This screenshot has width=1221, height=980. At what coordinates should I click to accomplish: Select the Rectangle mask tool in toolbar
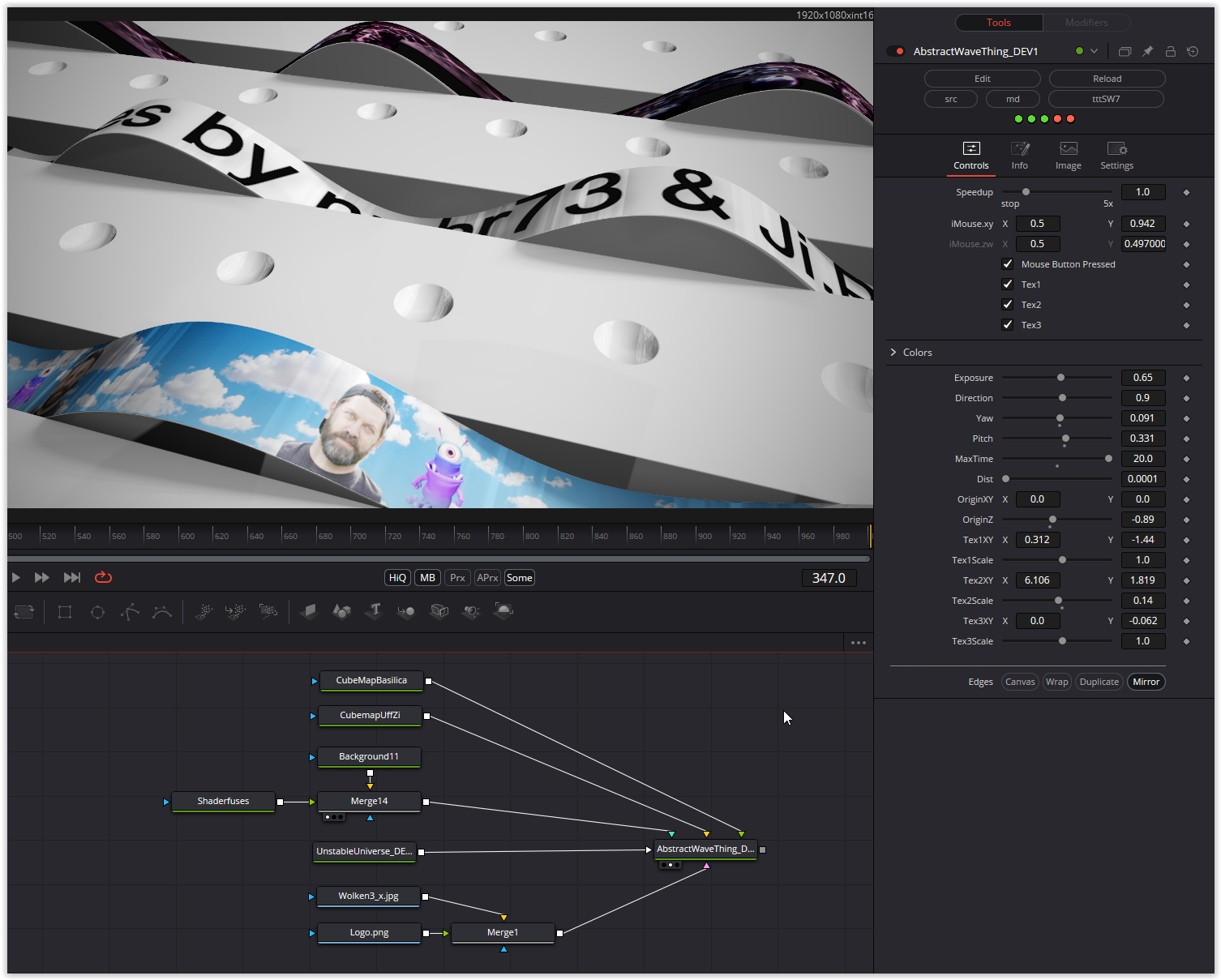pyautogui.click(x=65, y=612)
